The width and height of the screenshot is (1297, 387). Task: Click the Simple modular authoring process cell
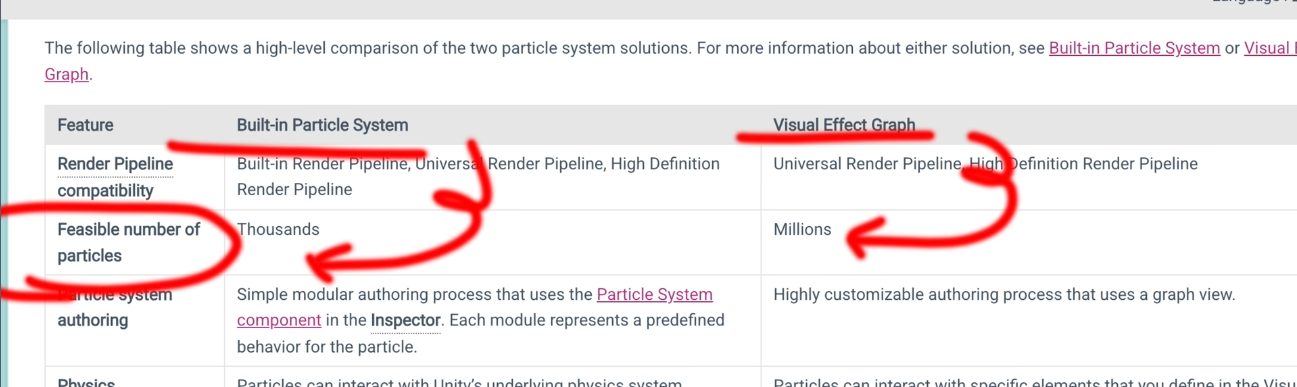480,320
